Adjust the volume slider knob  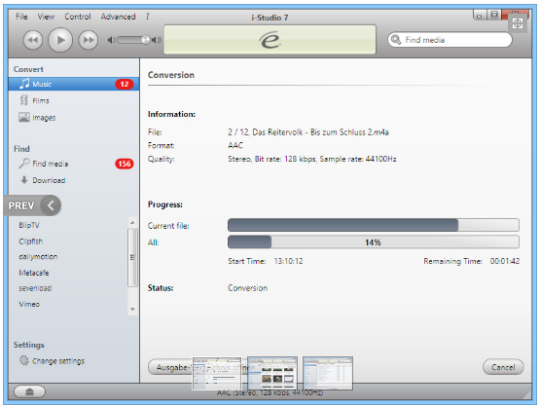(x=146, y=40)
